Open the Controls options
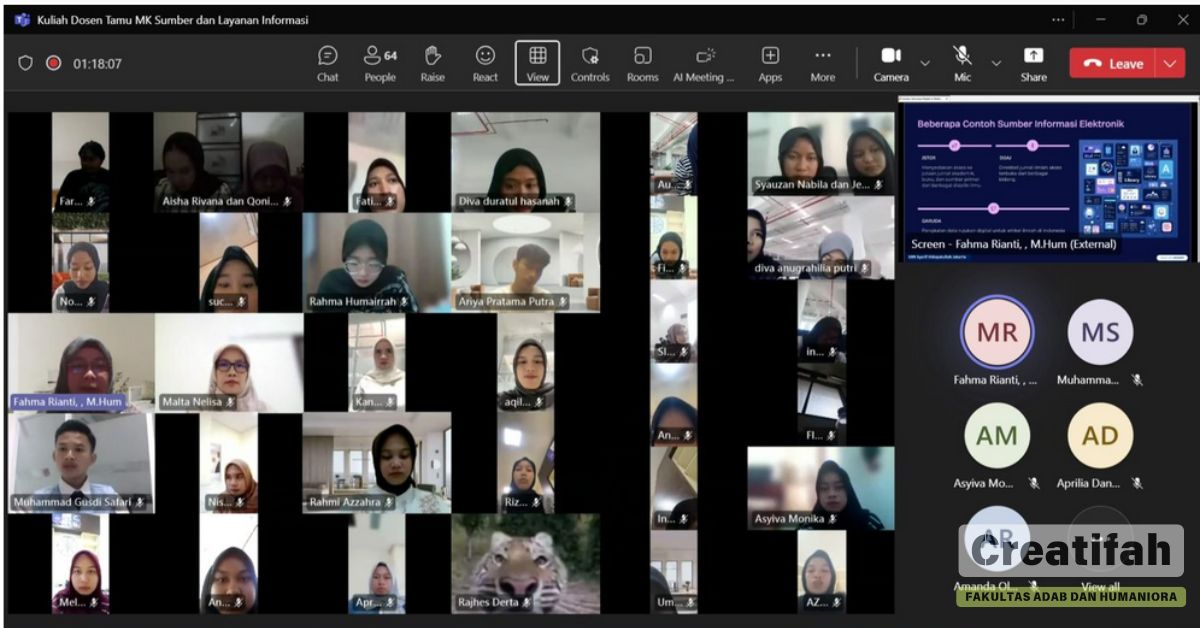1200x628 pixels. [590, 63]
